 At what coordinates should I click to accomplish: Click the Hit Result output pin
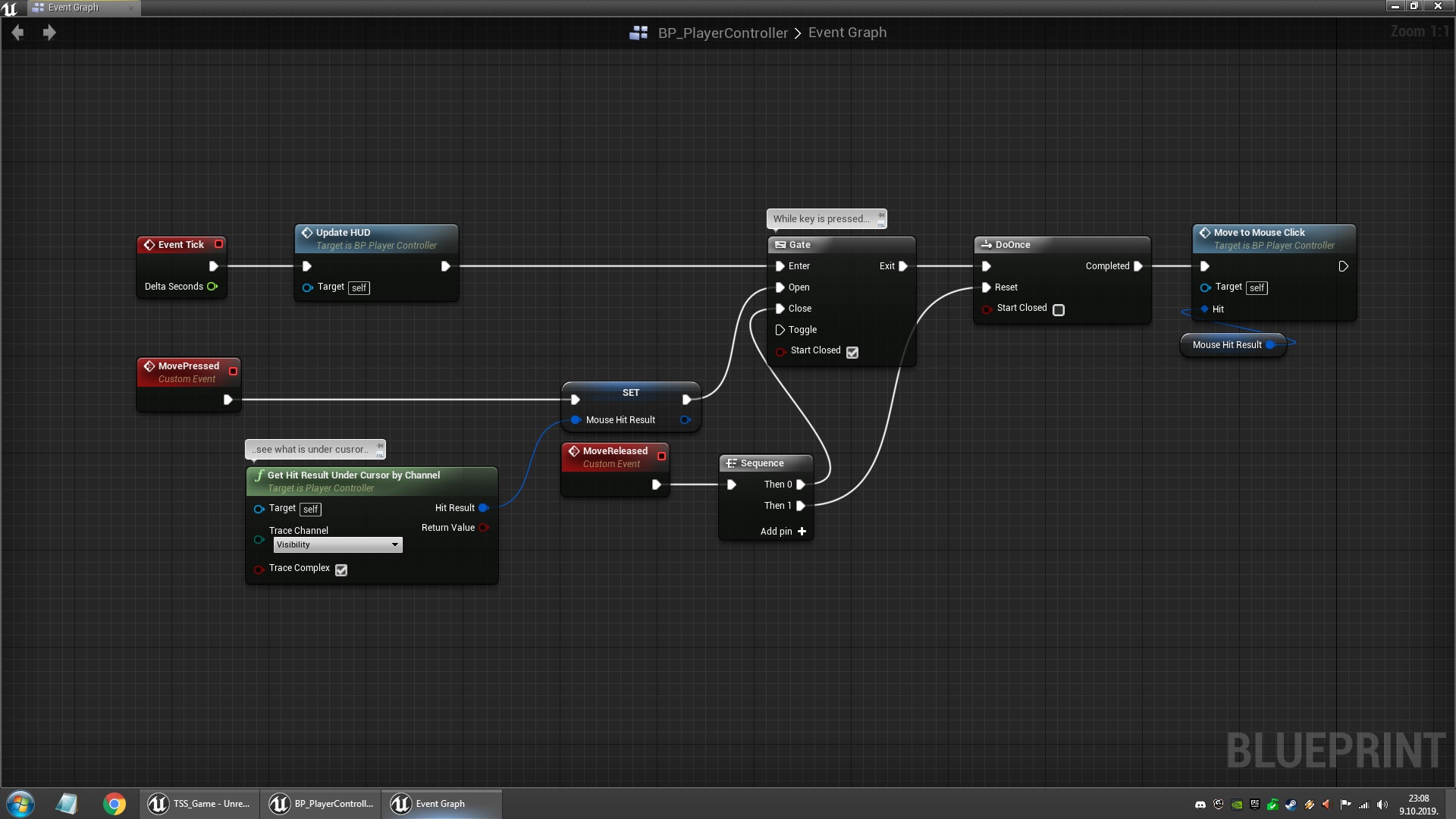click(x=483, y=508)
